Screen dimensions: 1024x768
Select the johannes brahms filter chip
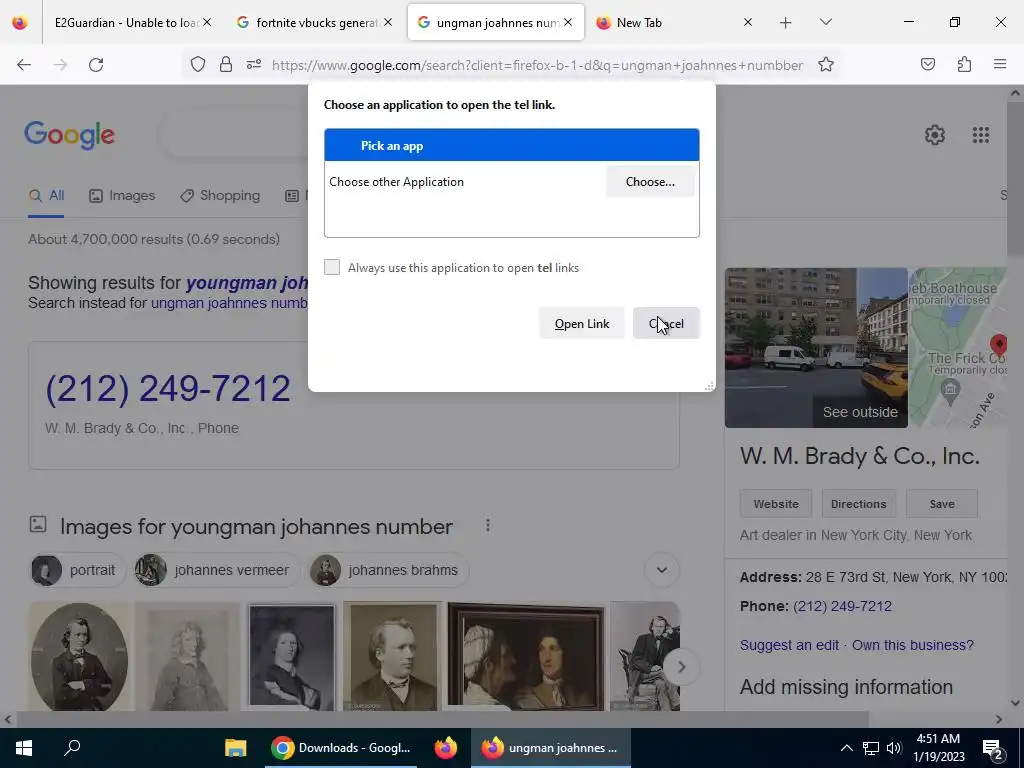coord(389,570)
